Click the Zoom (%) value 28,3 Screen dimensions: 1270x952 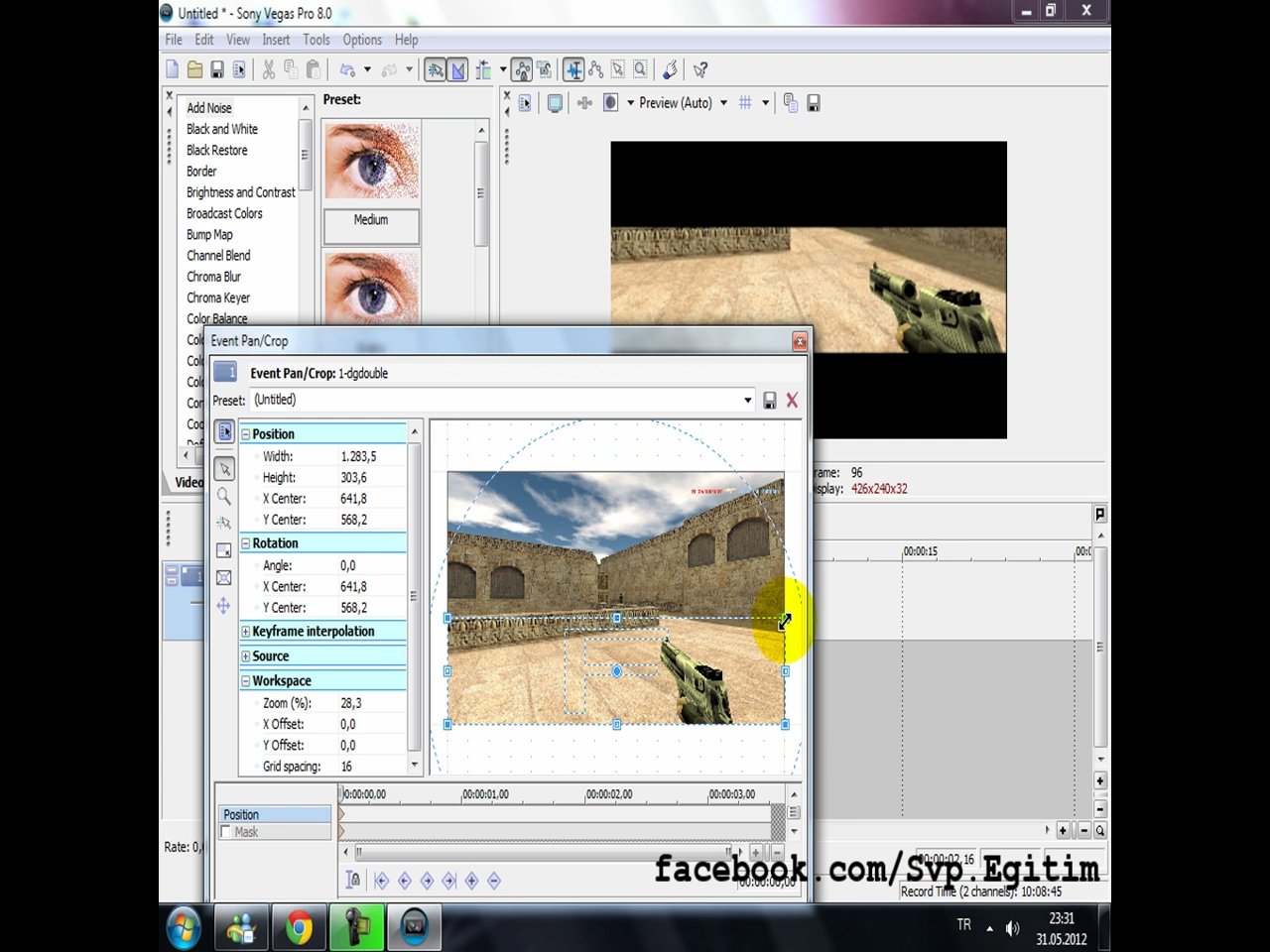[x=372, y=703]
